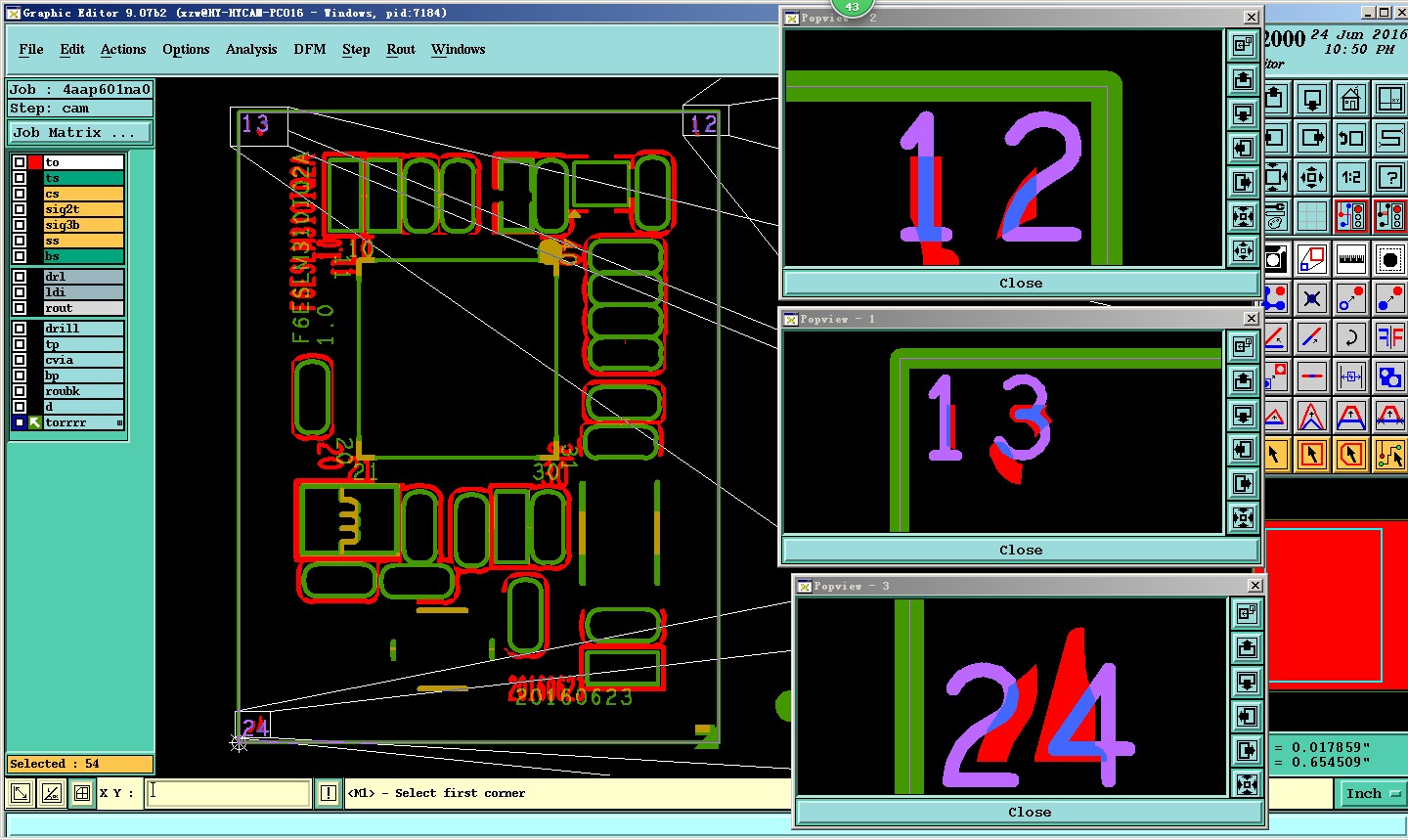Click the green arrow swatch on 'torrrr' layer
The width and height of the screenshot is (1408, 840).
(35, 422)
